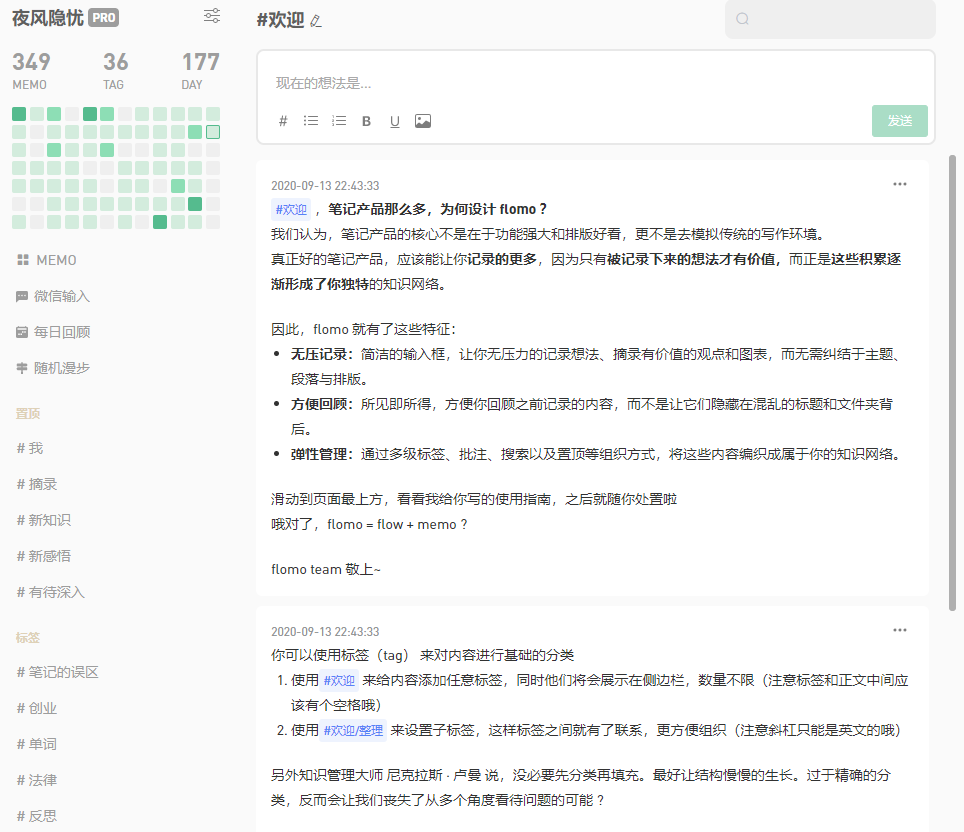This screenshot has width=964, height=832.
Task: Click the 发送 send button
Action: 899,121
